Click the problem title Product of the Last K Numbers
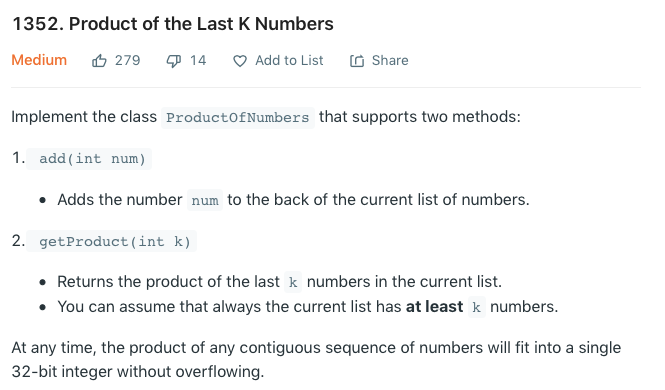Screen dimensions: 665x390 click(x=173, y=24)
